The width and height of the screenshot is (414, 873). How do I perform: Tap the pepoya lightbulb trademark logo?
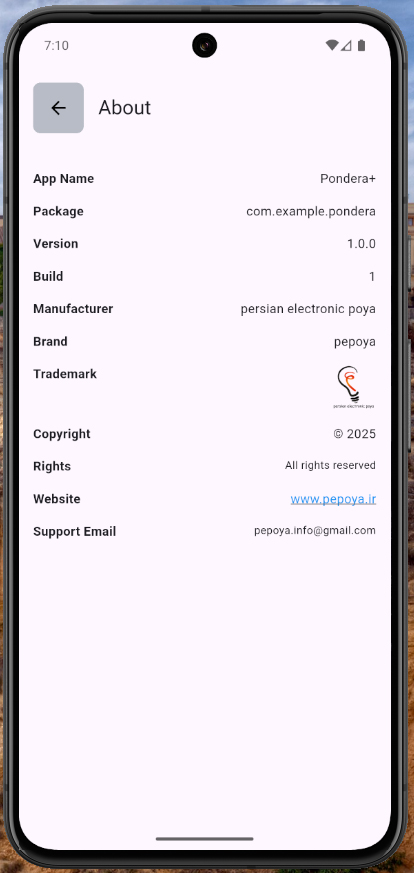354,388
